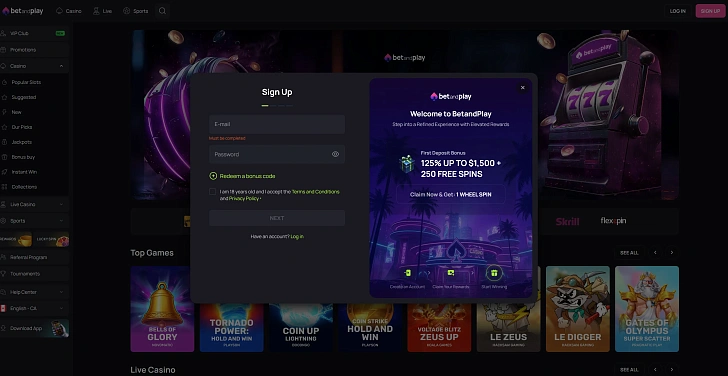Open the Privacy Policy link
This screenshot has width=728, height=376.
point(244,199)
